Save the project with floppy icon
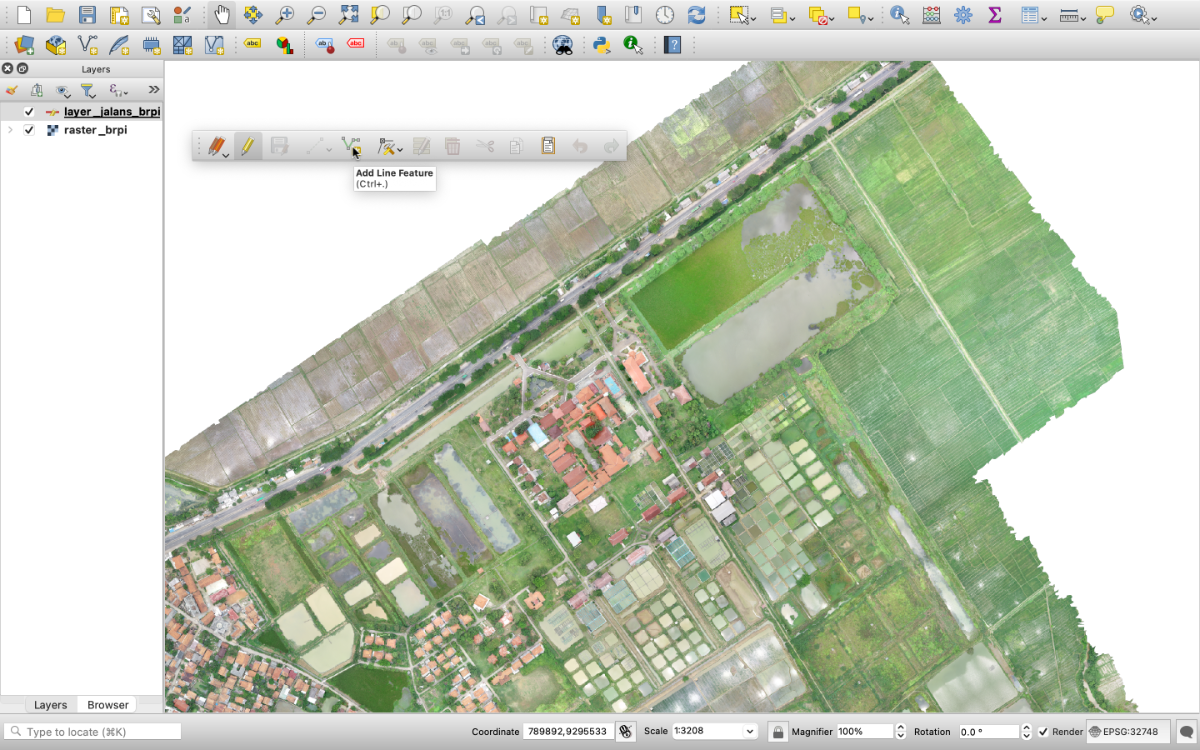This screenshot has width=1200, height=750. pos(88,15)
